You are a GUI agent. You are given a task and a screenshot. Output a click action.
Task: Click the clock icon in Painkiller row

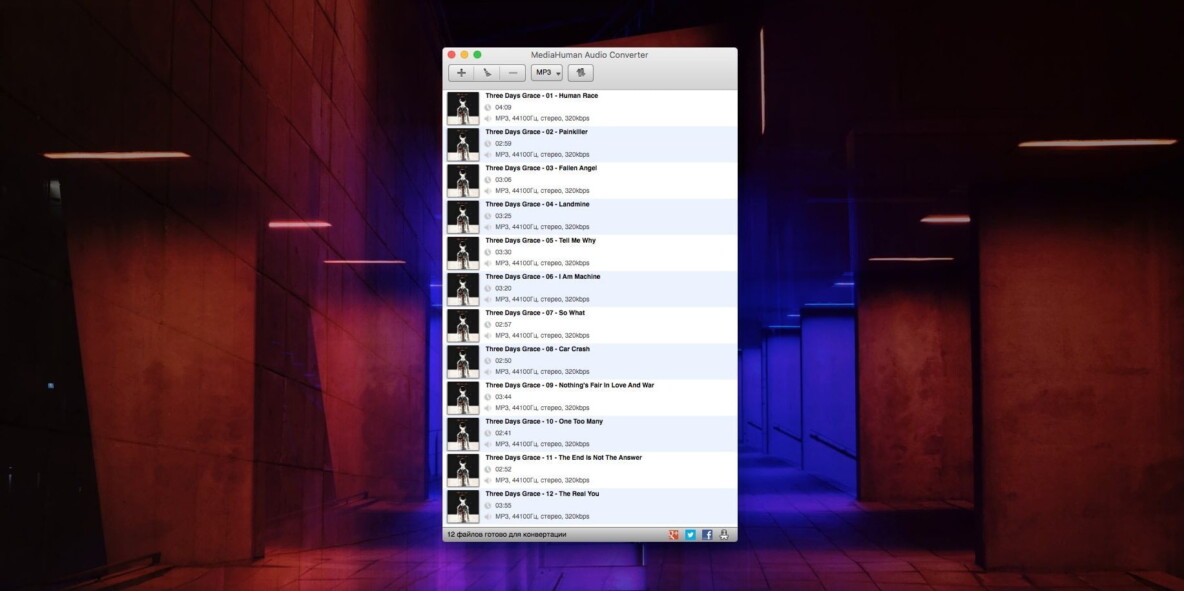pyautogui.click(x=488, y=144)
